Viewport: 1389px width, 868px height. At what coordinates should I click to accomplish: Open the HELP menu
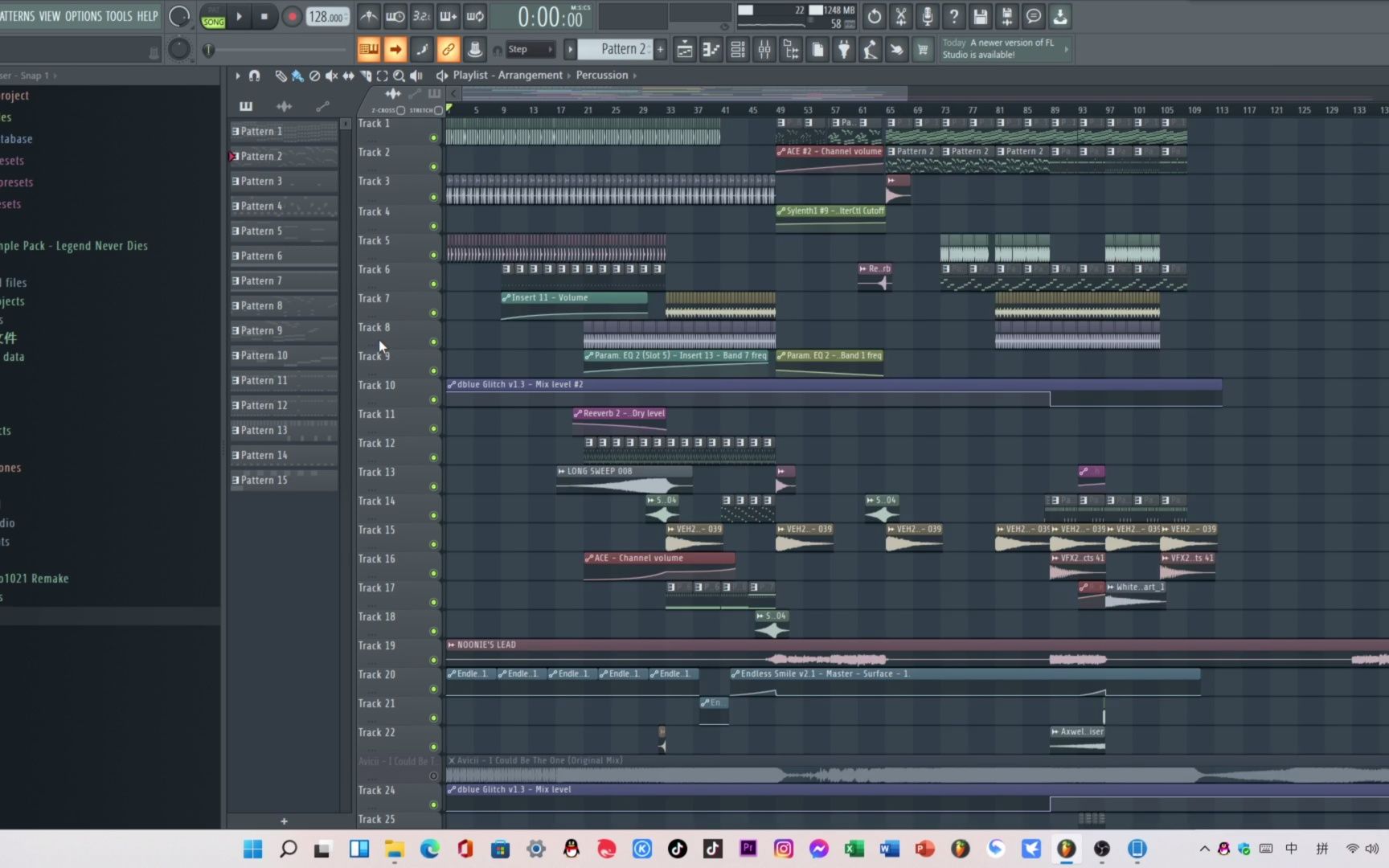(147, 16)
